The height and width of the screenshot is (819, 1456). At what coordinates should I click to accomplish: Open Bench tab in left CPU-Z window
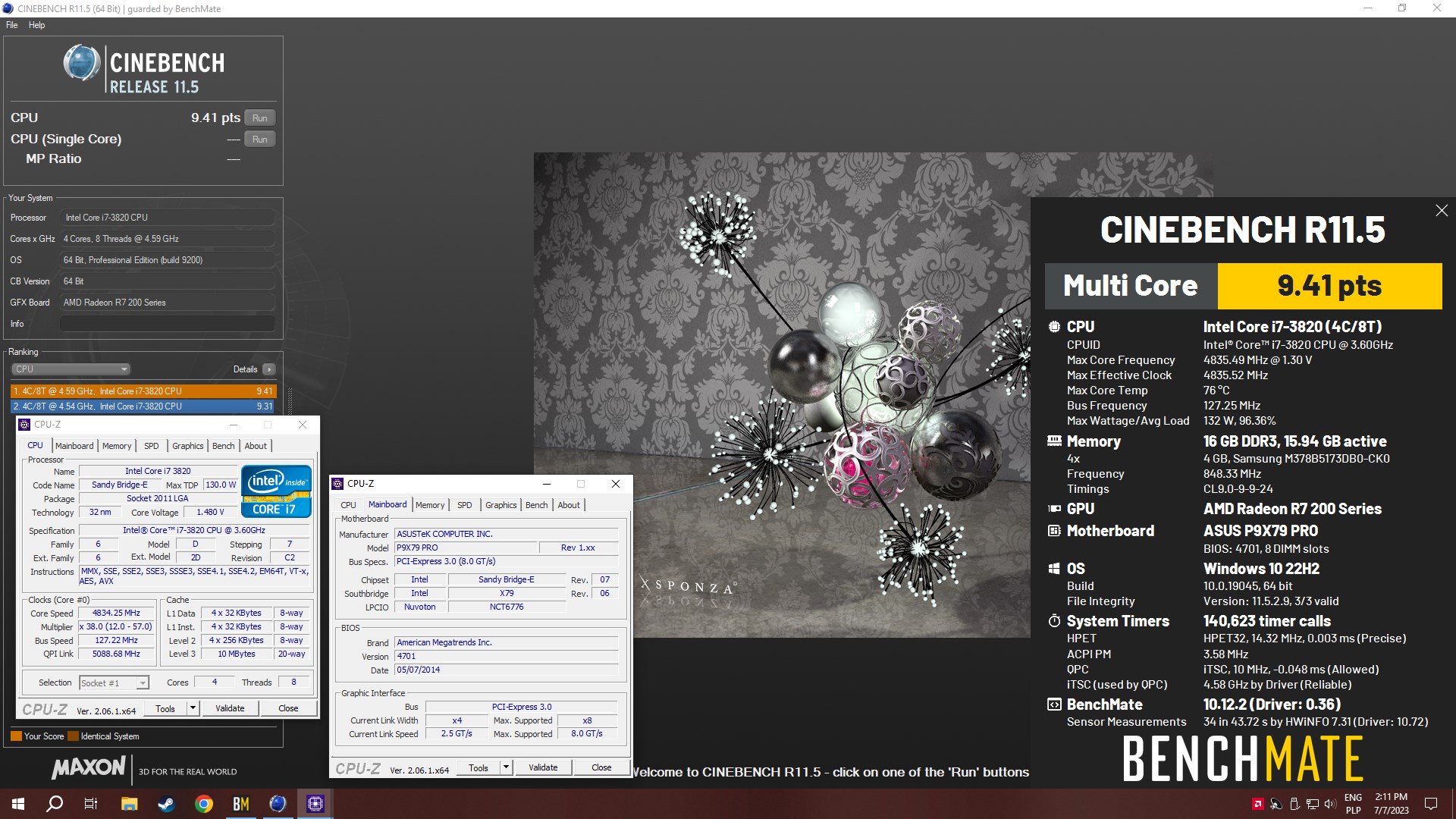coord(223,446)
